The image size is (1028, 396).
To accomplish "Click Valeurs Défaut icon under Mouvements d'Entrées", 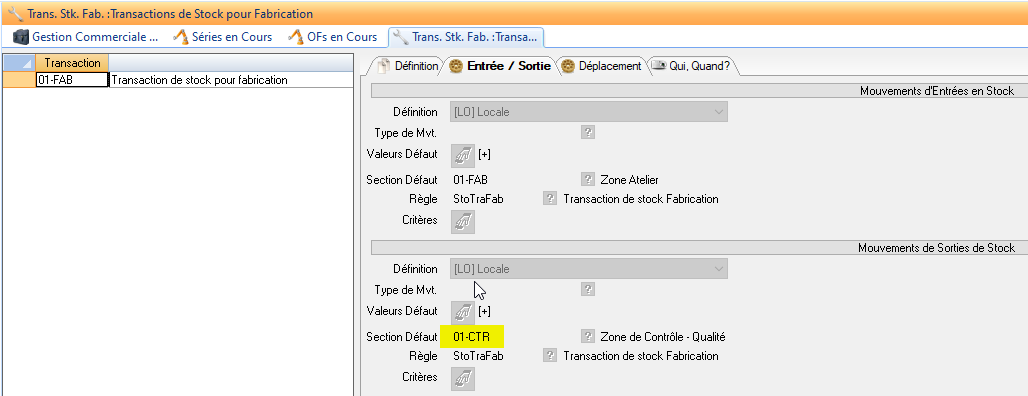I will pyautogui.click(x=463, y=155).
